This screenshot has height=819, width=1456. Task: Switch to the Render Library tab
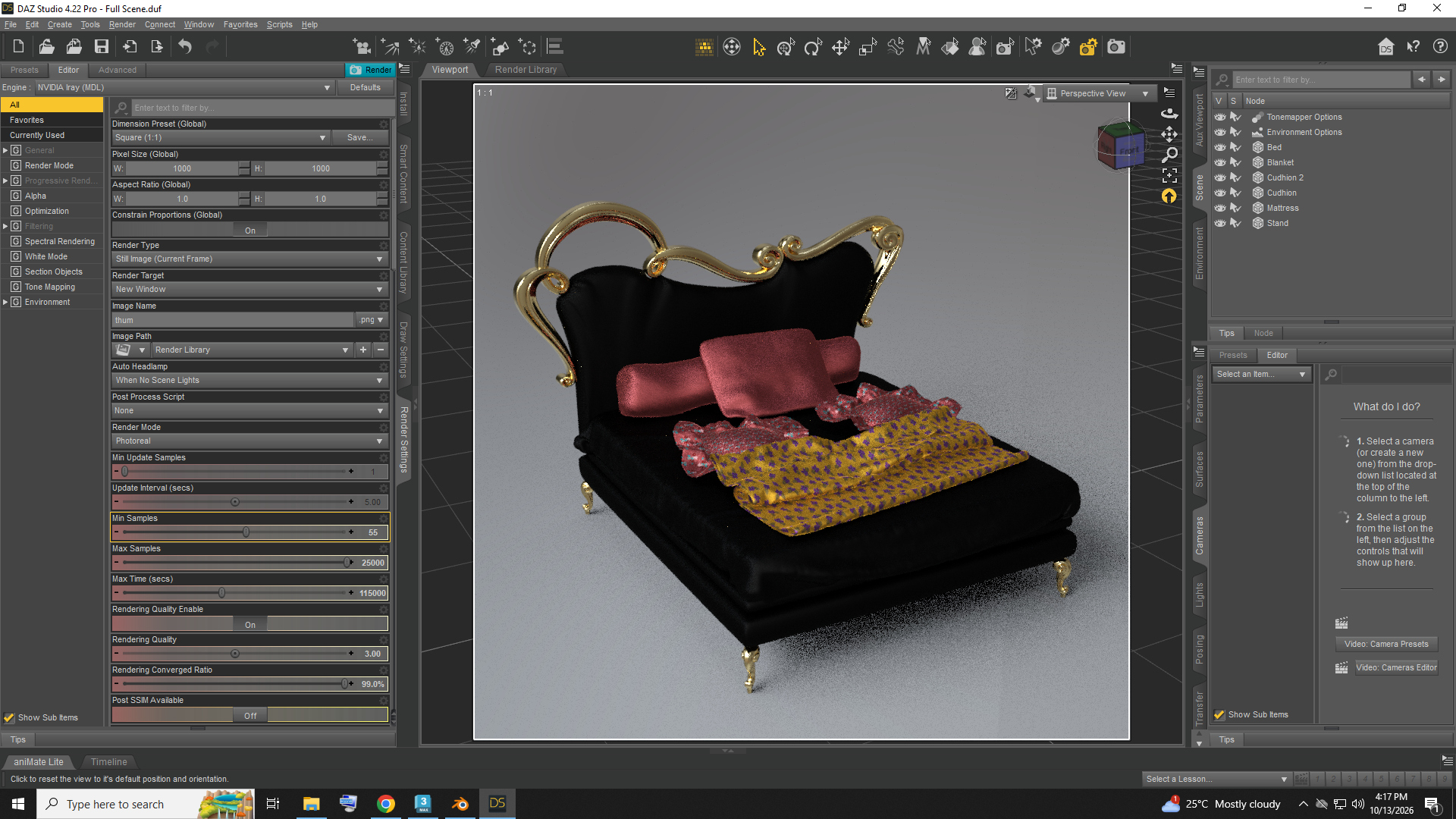pos(526,69)
